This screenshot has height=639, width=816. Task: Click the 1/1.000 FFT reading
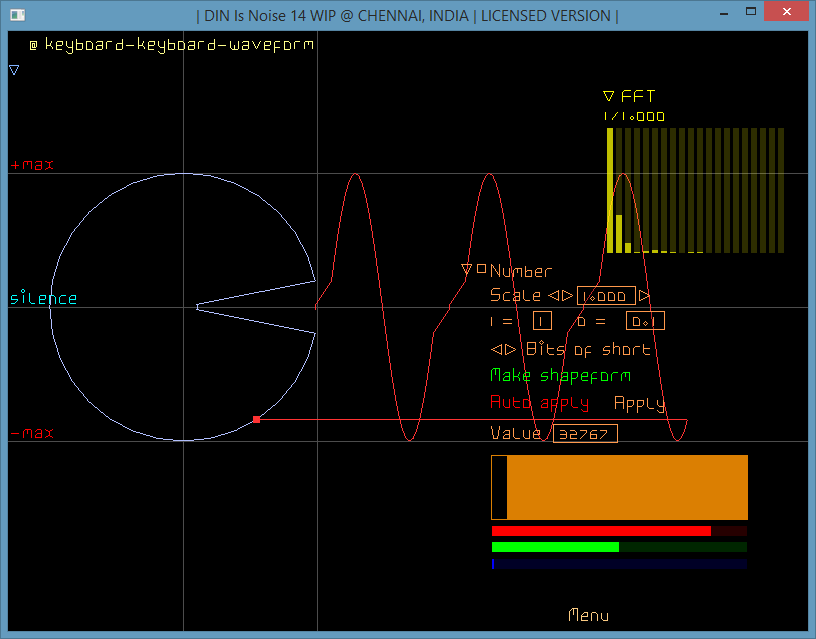pos(634,116)
